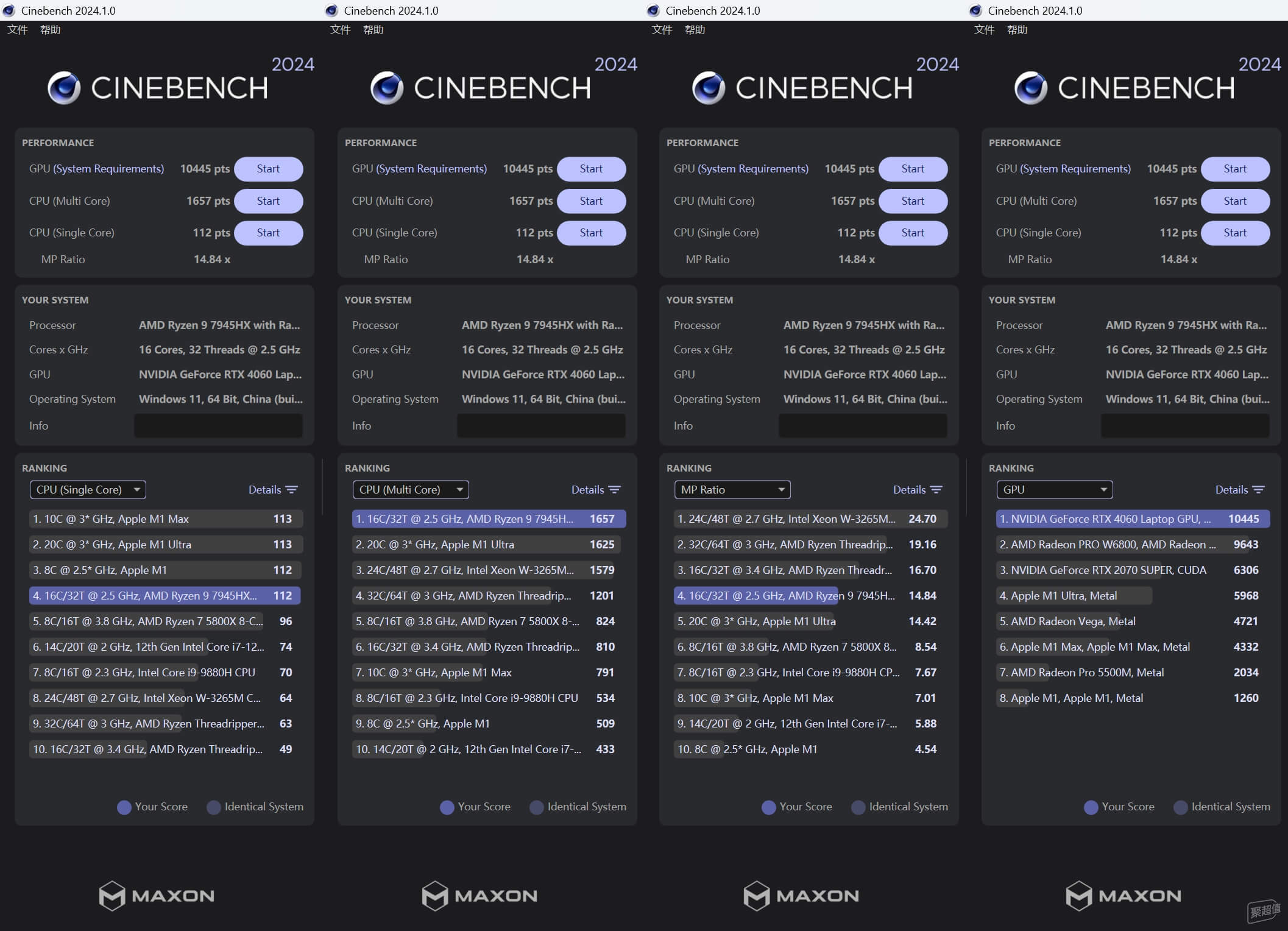
Task: Click the Details filter icon in MP Ratio ranking window
Action: [936, 490]
